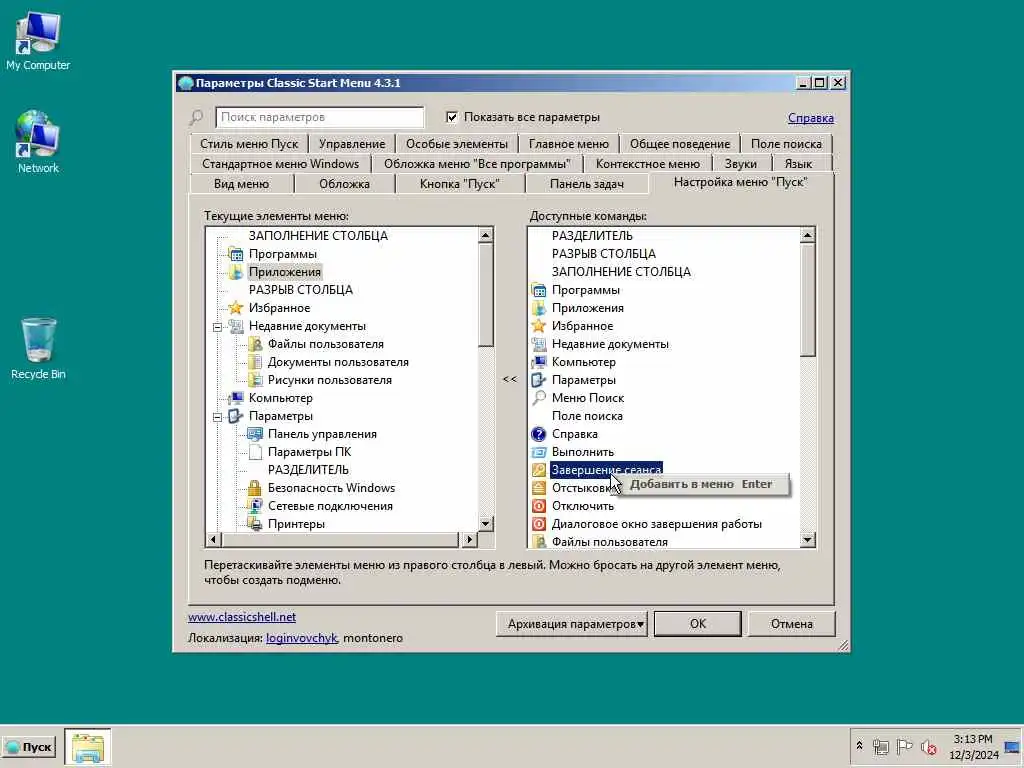Show hidden tray icons chevron
Viewport: 1024px width, 768px height.
click(859, 746)
